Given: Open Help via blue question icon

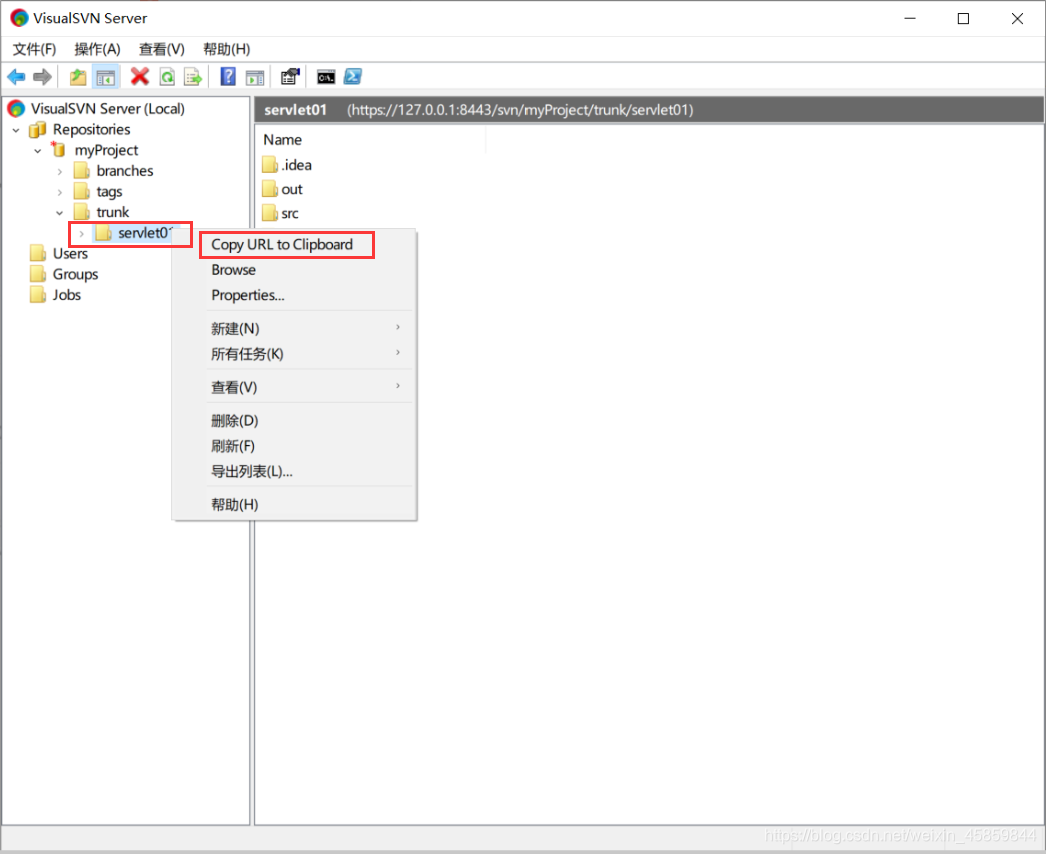Looking at the screenshot, I should (x=228, y=77).
